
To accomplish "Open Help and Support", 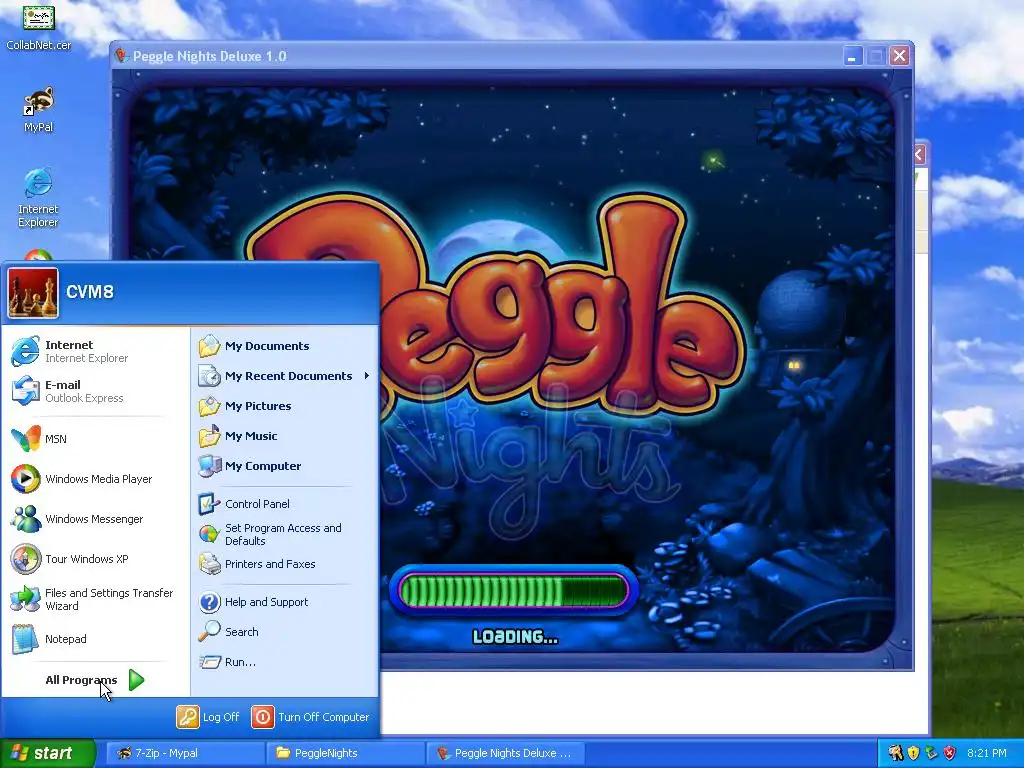I will pyautogui.click(x=285, y=601).
